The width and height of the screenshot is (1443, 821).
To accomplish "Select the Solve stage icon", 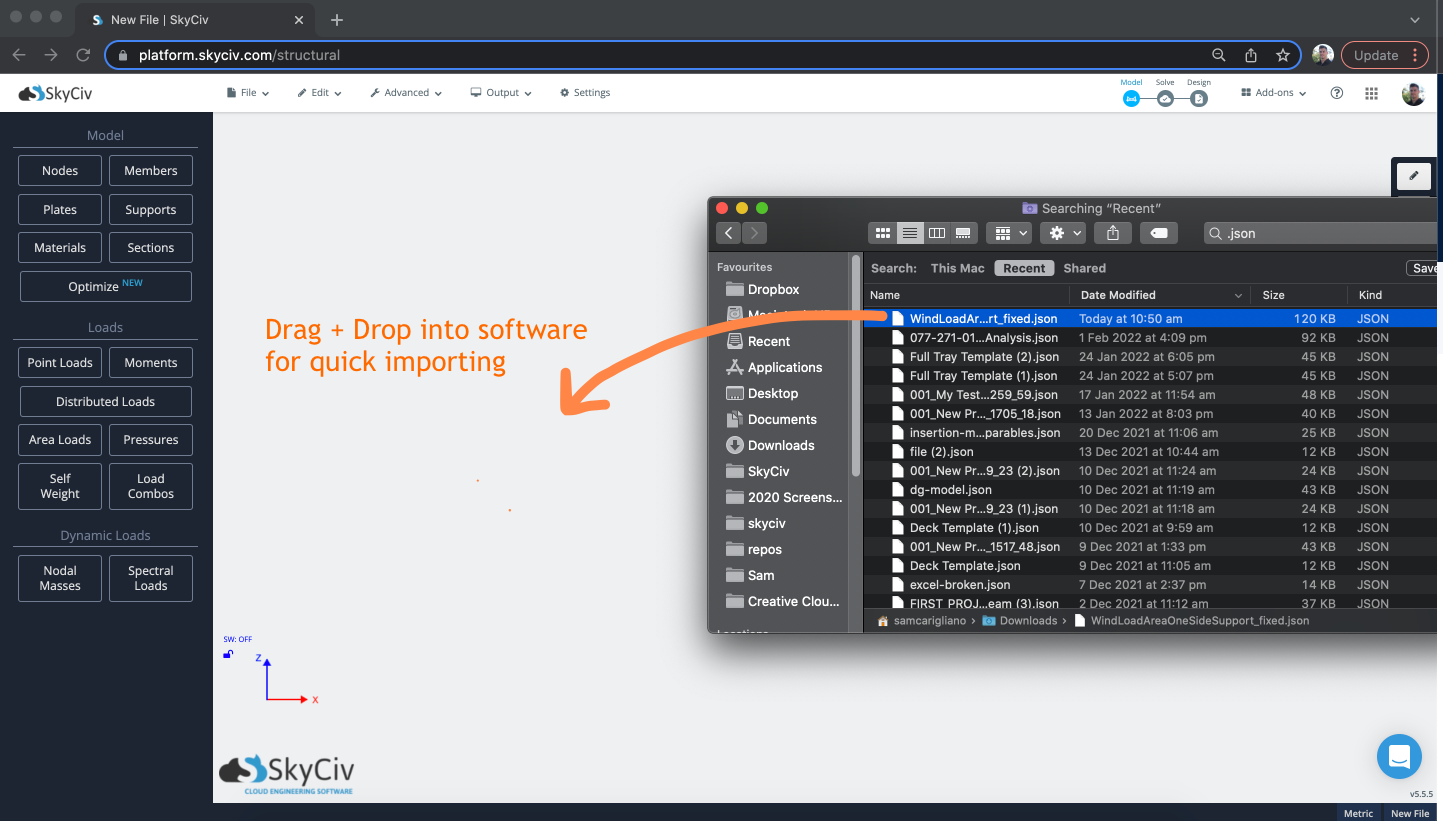I will click(1164, 99).
